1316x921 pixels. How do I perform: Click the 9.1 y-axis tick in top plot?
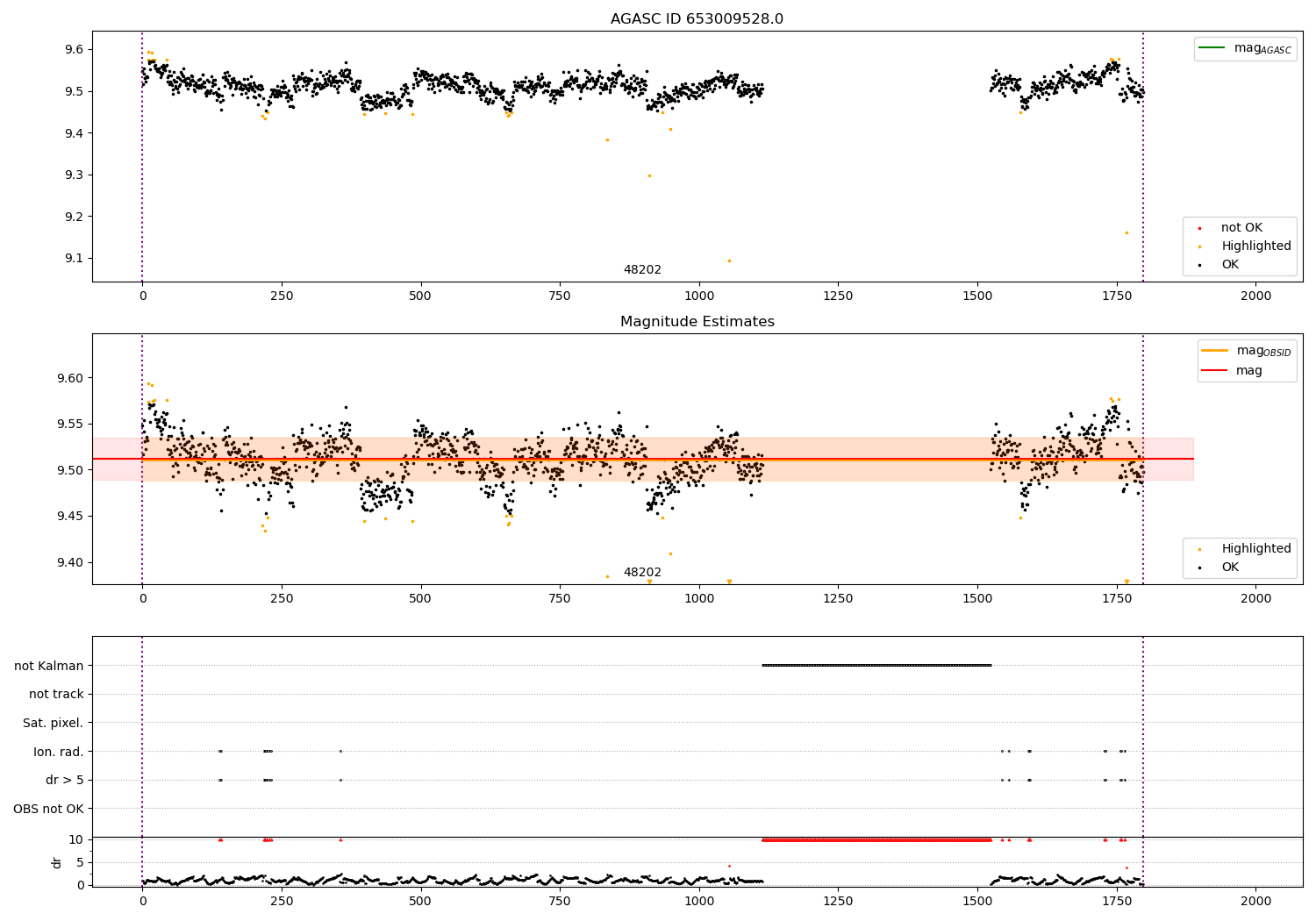pos(74,259)
